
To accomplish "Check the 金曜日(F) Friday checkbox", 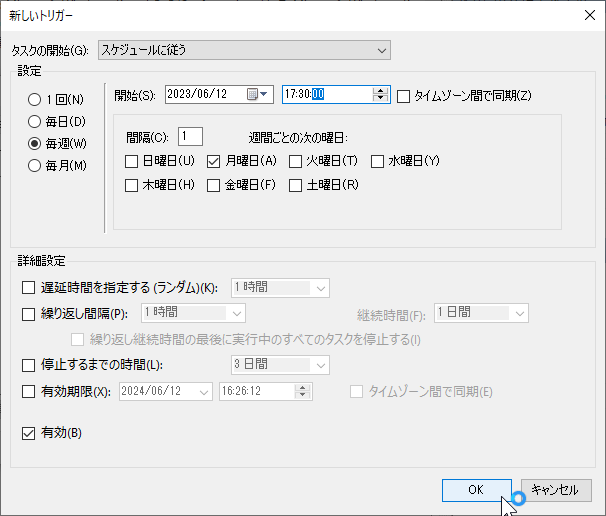I will [213, 185].
